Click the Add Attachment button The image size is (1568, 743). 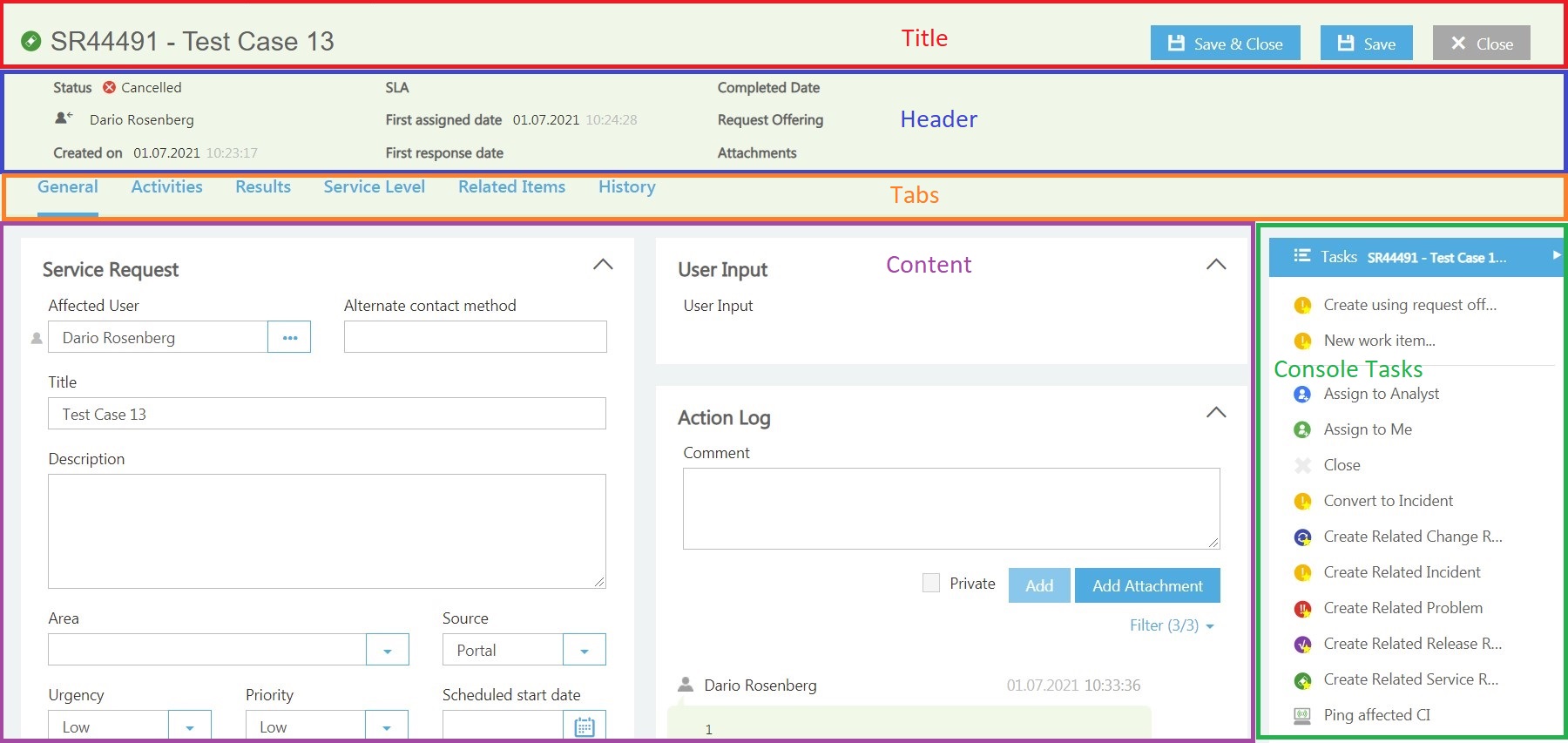pyautogui.click(x=1147, y=585)
